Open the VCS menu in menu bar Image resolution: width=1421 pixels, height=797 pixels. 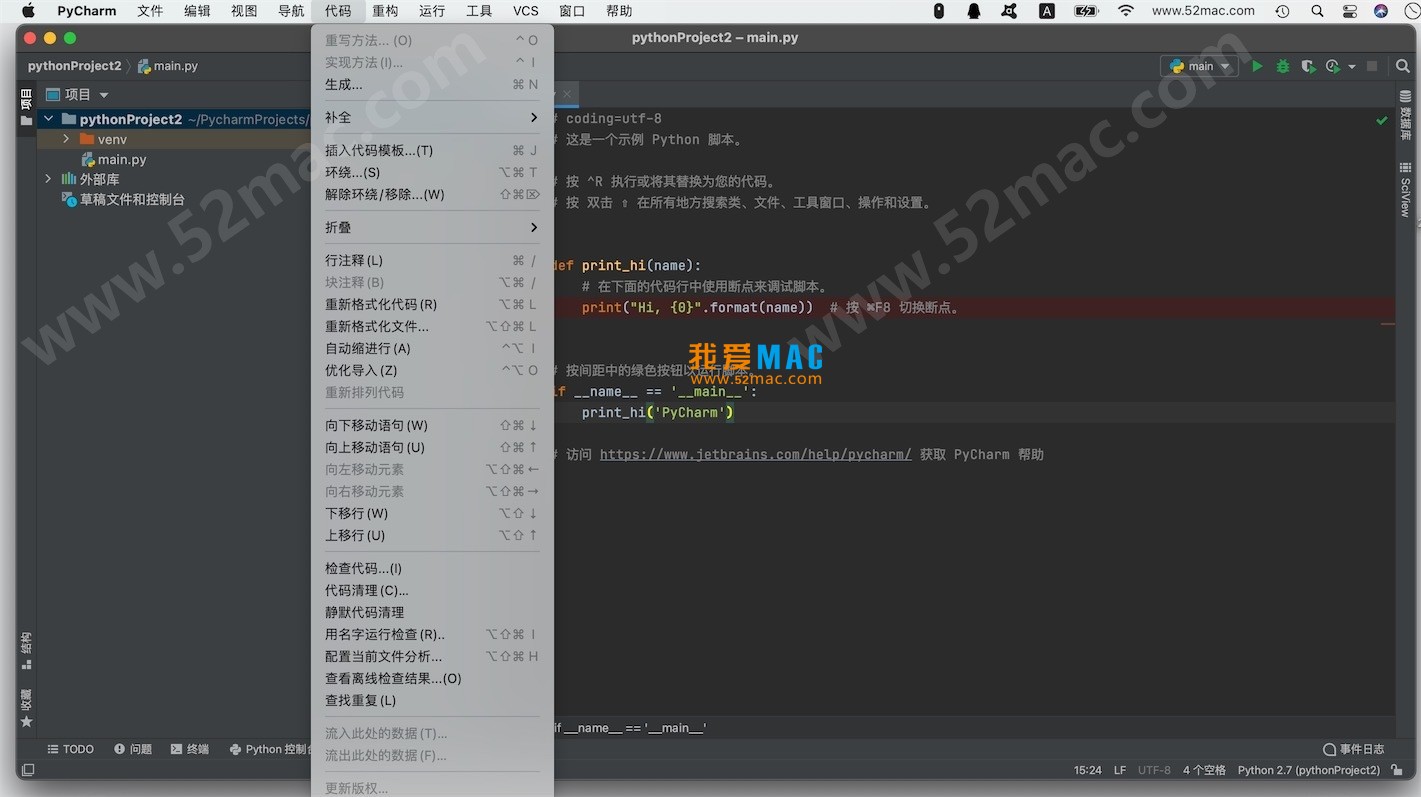(x=526, y=11)
